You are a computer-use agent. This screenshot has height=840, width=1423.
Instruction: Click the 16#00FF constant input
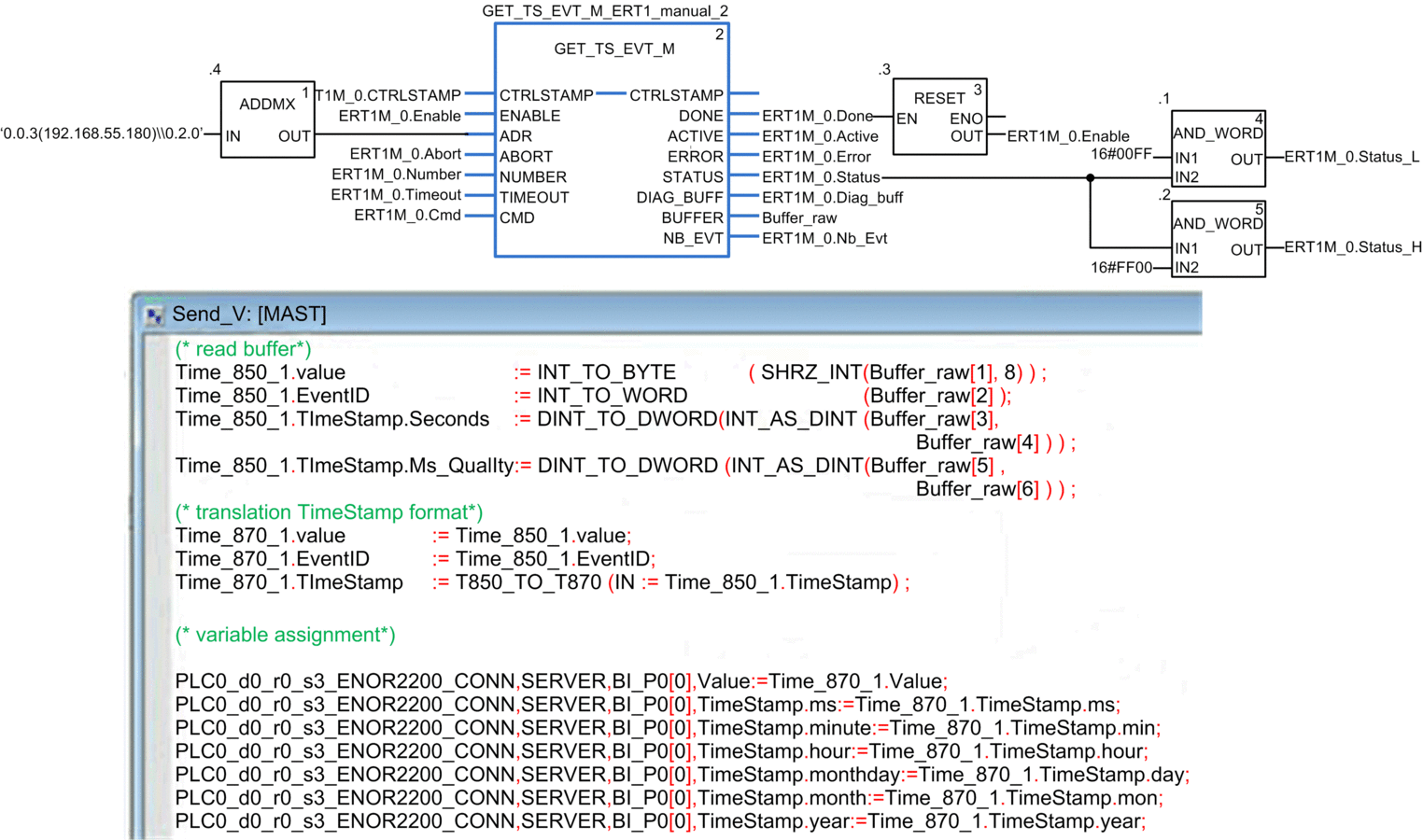(x=1121, y=154)
